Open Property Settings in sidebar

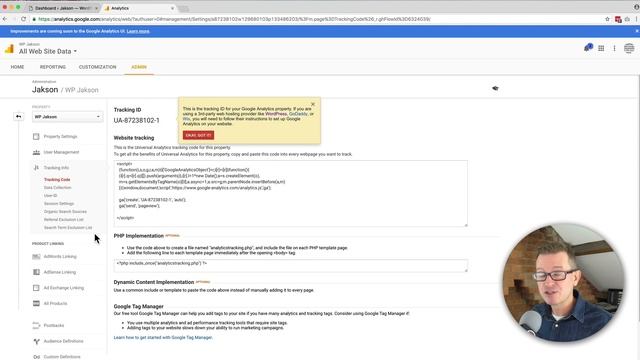[x=60, y=136]
